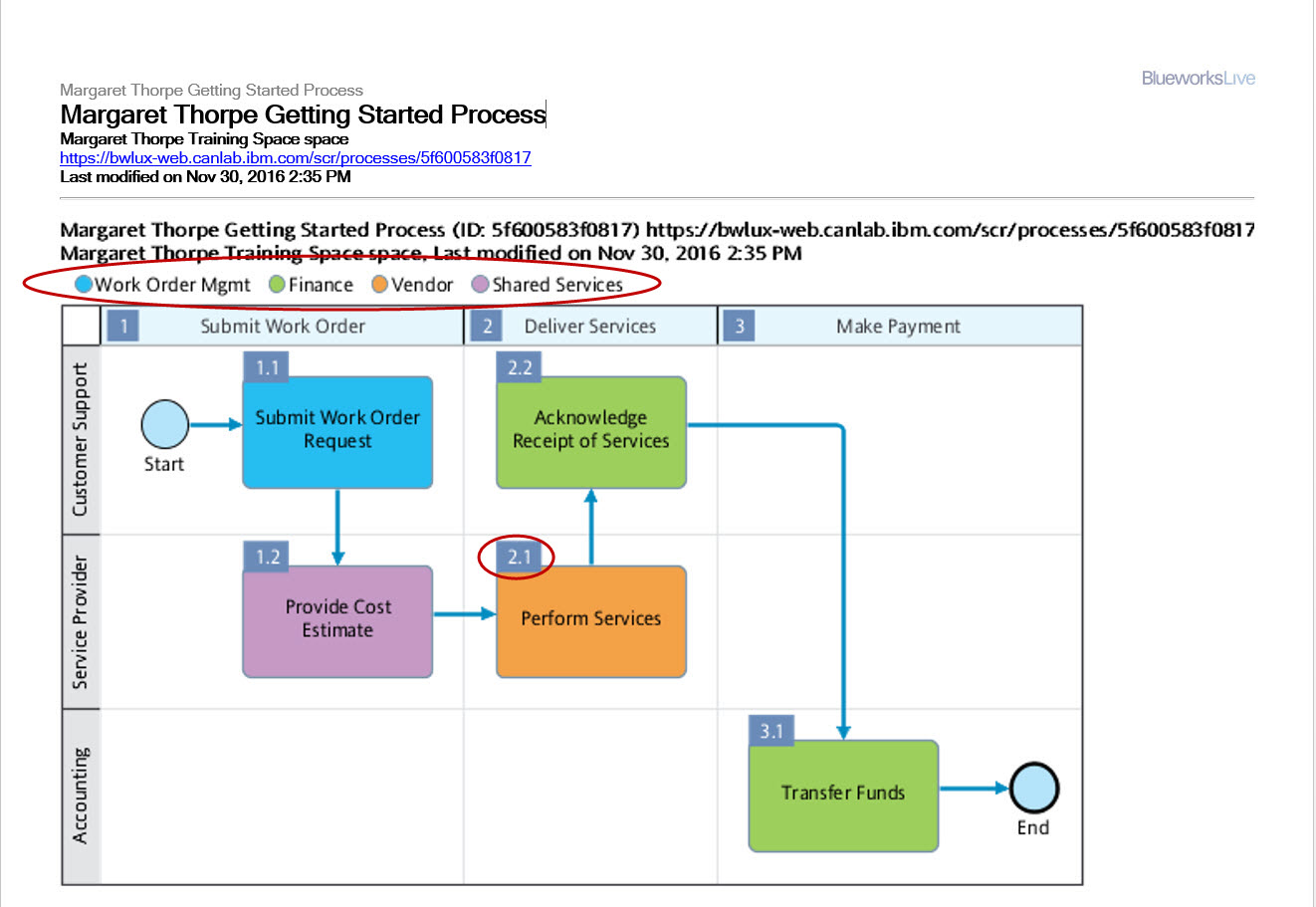Click the 2.2 activity number badge

pyautogui.click(x=519, y=367)
